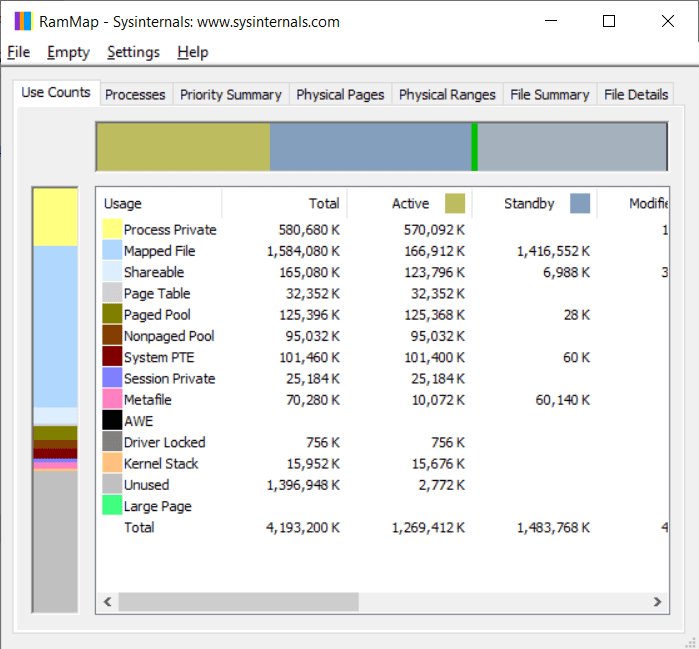Select the Unused row label
The height and width of the screenshot is (649, 699).
(147, 485)
